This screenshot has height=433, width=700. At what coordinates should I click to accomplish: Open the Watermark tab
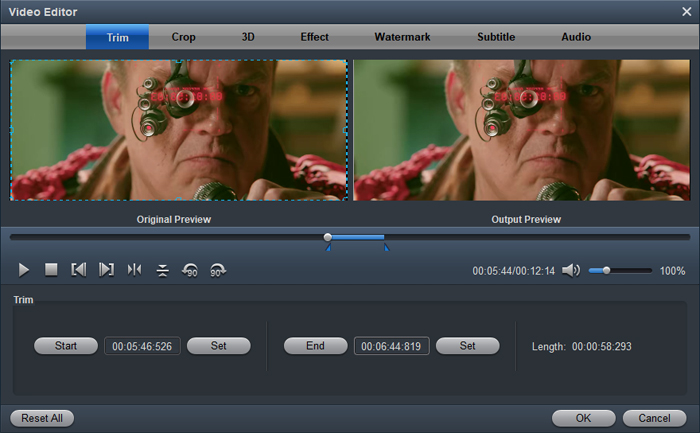pos(402,37)
